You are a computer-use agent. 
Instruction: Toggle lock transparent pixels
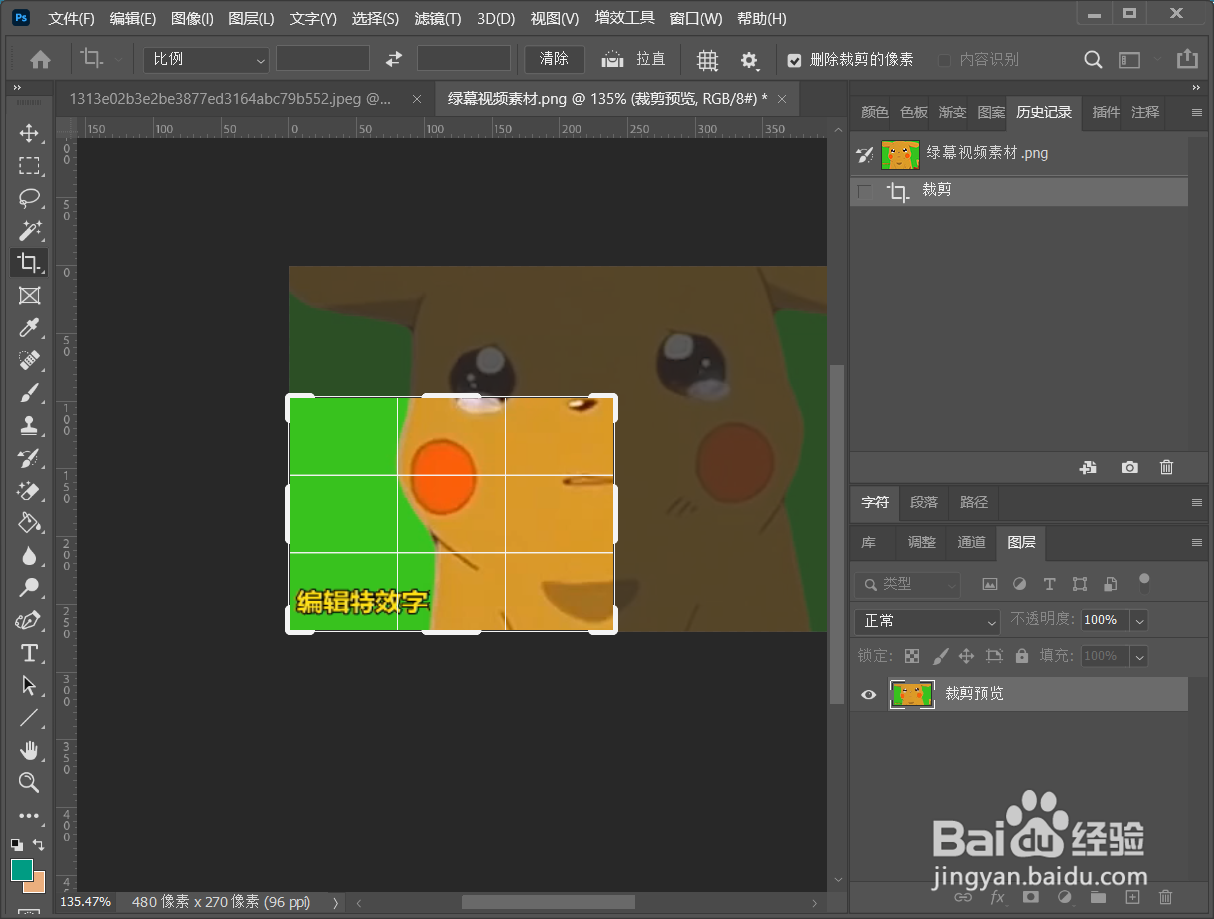pyautogui.click(x=912, y=656)
